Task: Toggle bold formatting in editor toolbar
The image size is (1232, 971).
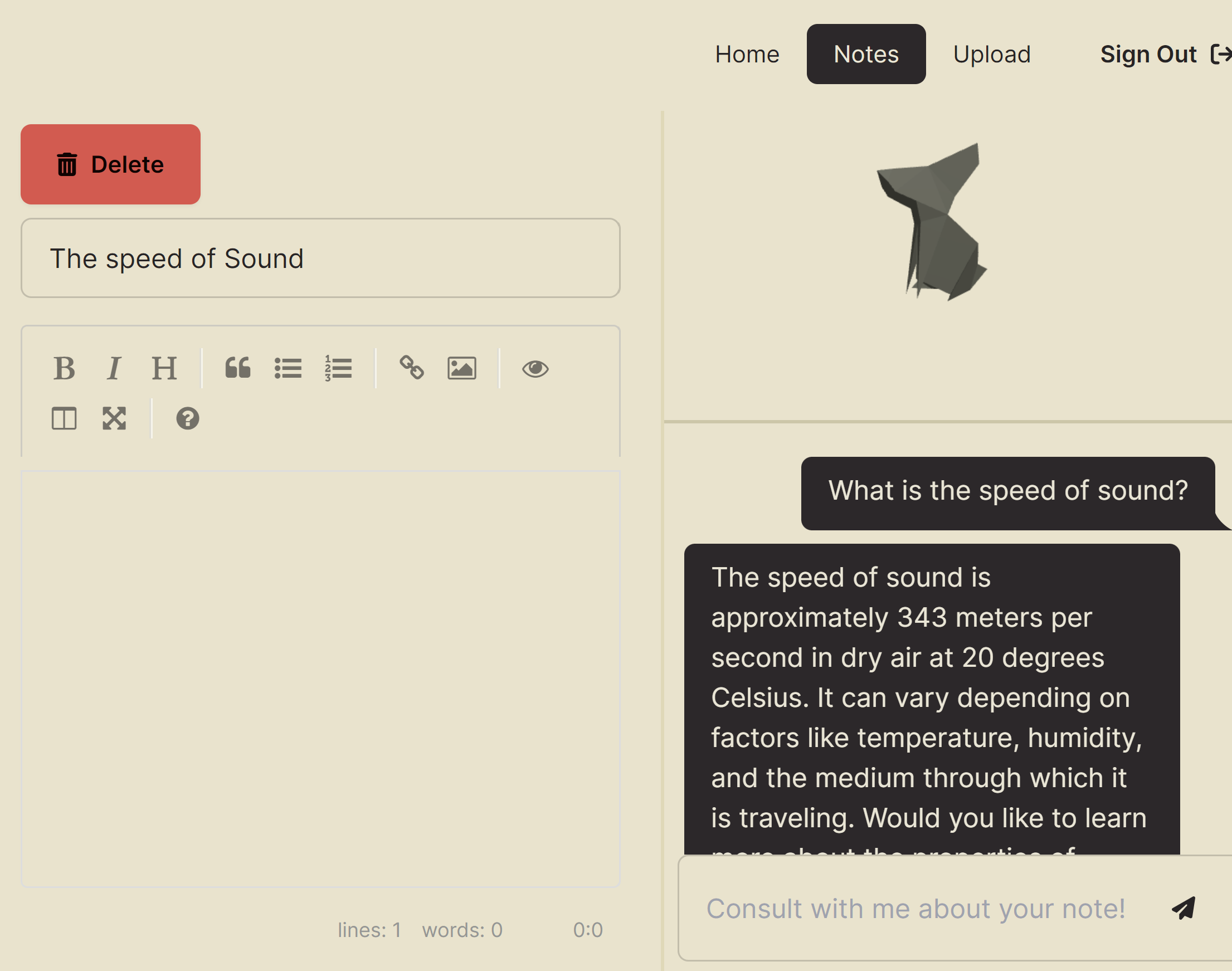Action: pos(64,368)
